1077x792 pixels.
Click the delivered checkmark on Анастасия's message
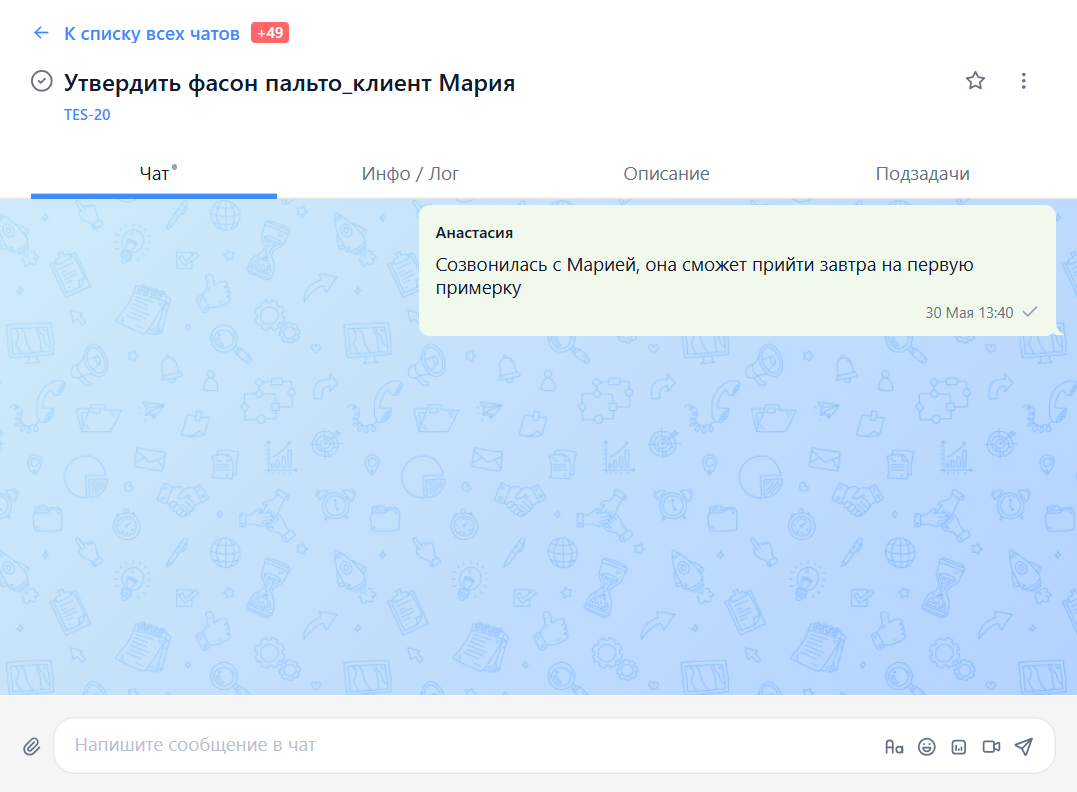click(1029, 312)
